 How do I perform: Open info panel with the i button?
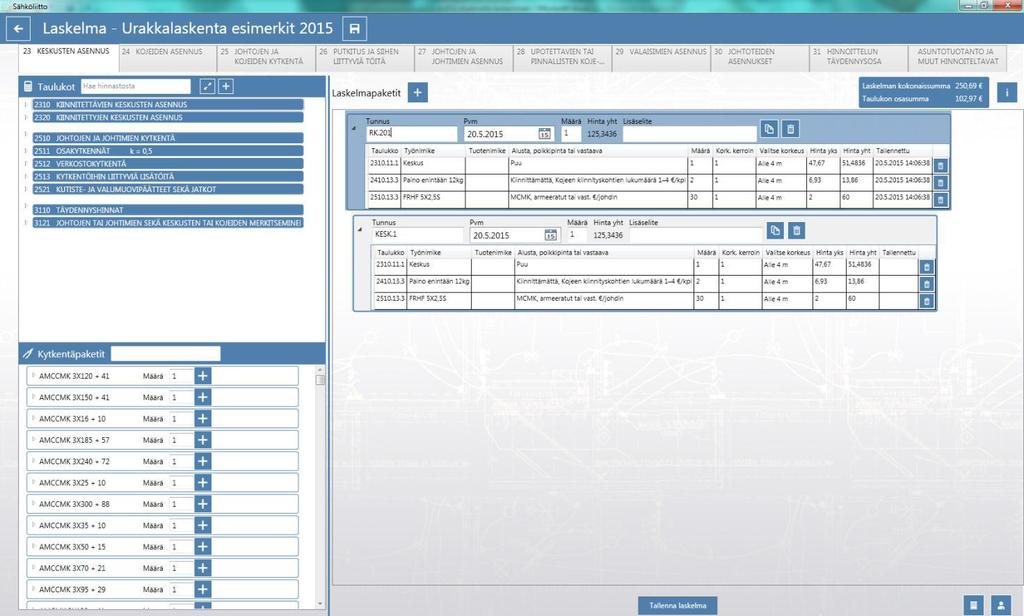click(x=1006, y=93)
